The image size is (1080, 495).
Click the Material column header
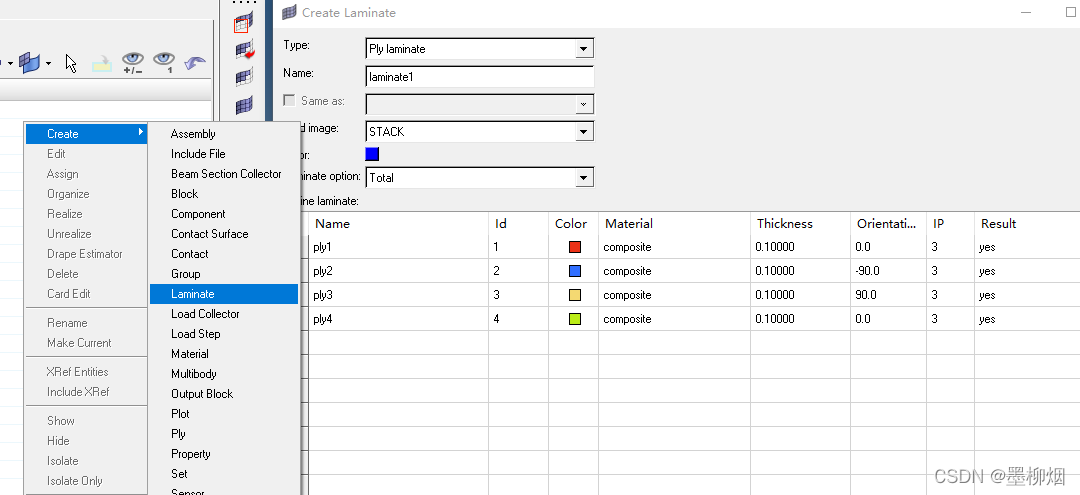click(629, 224)
